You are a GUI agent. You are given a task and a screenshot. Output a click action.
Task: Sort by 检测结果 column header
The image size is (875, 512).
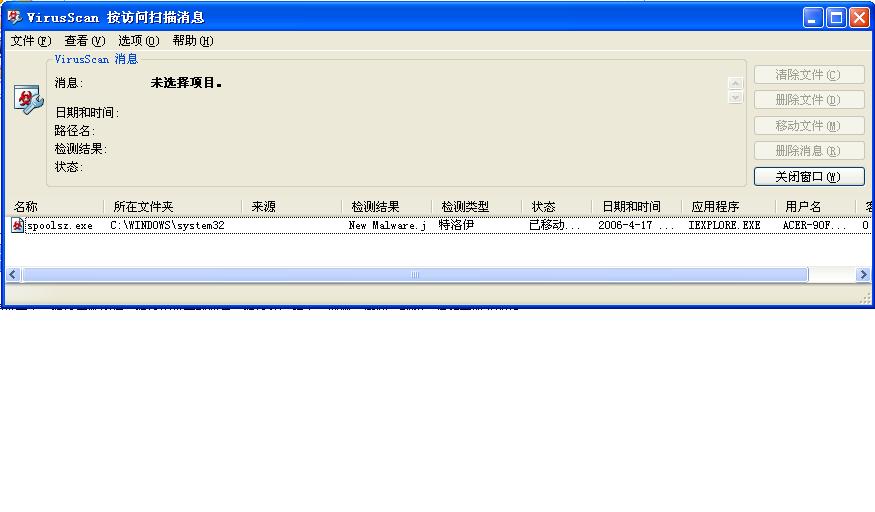(387, 206)
